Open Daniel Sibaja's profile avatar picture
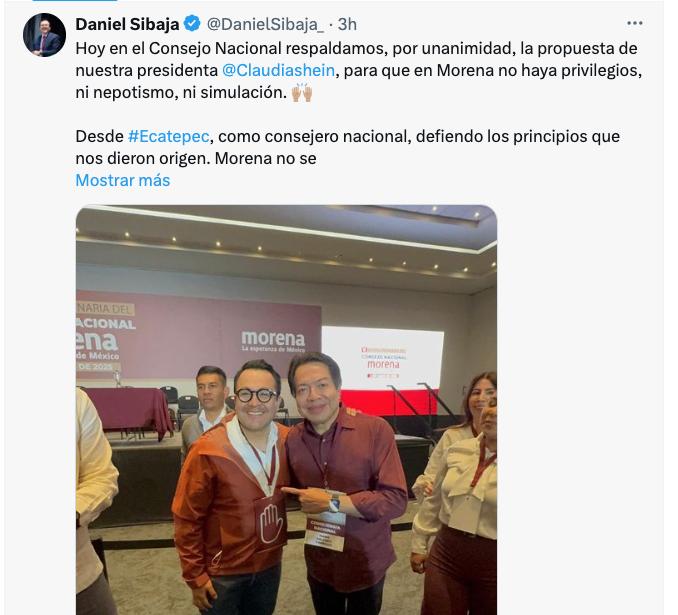The width and height of the screenshot is (678, 615). [x=44, y=35]
